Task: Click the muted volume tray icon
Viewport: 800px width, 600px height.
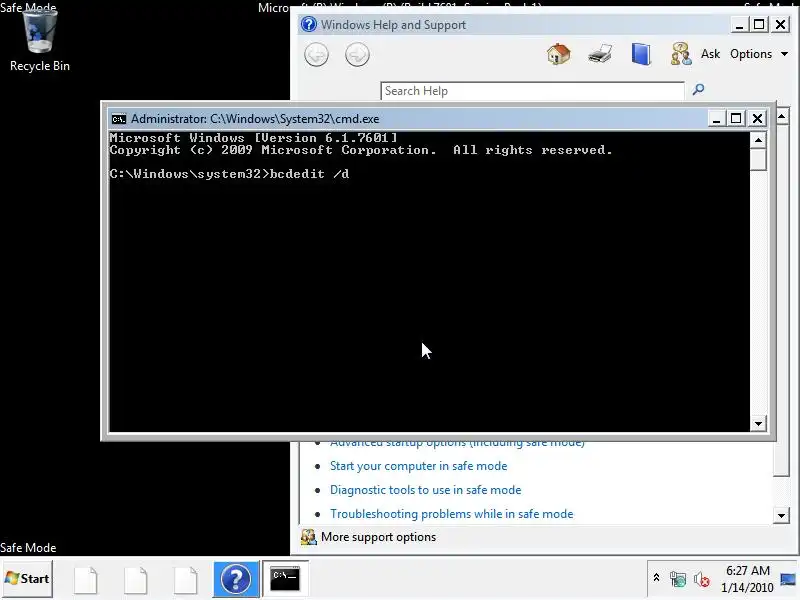Action: coord(702,580)
